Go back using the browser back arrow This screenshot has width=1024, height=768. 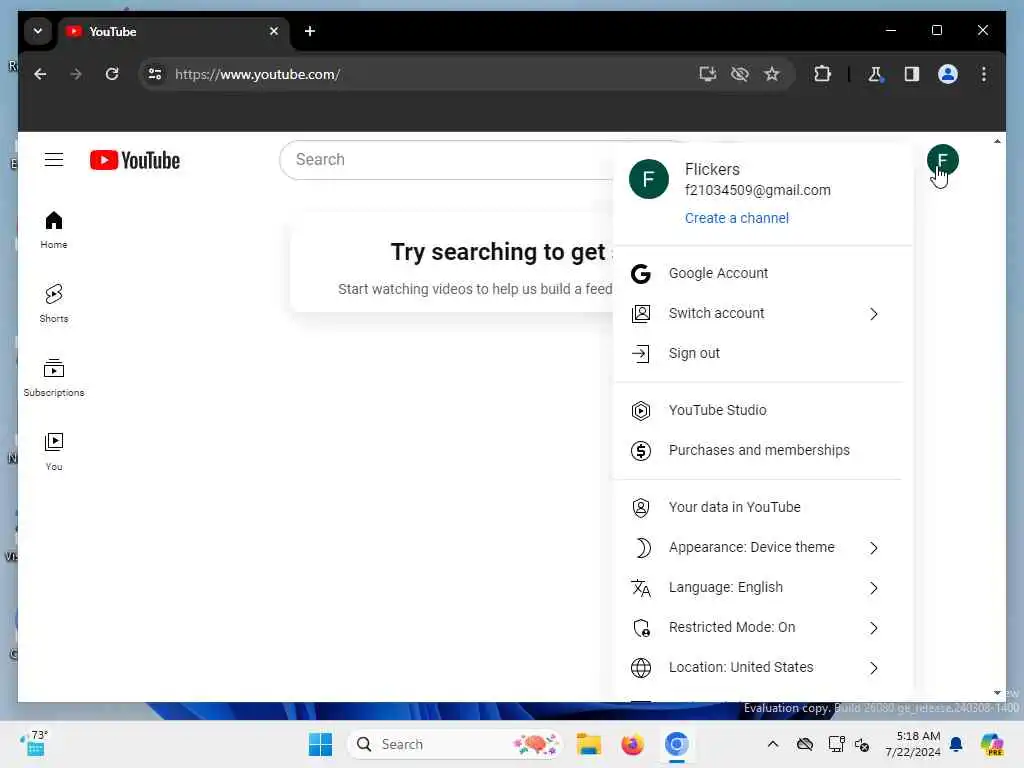(40, 74)
